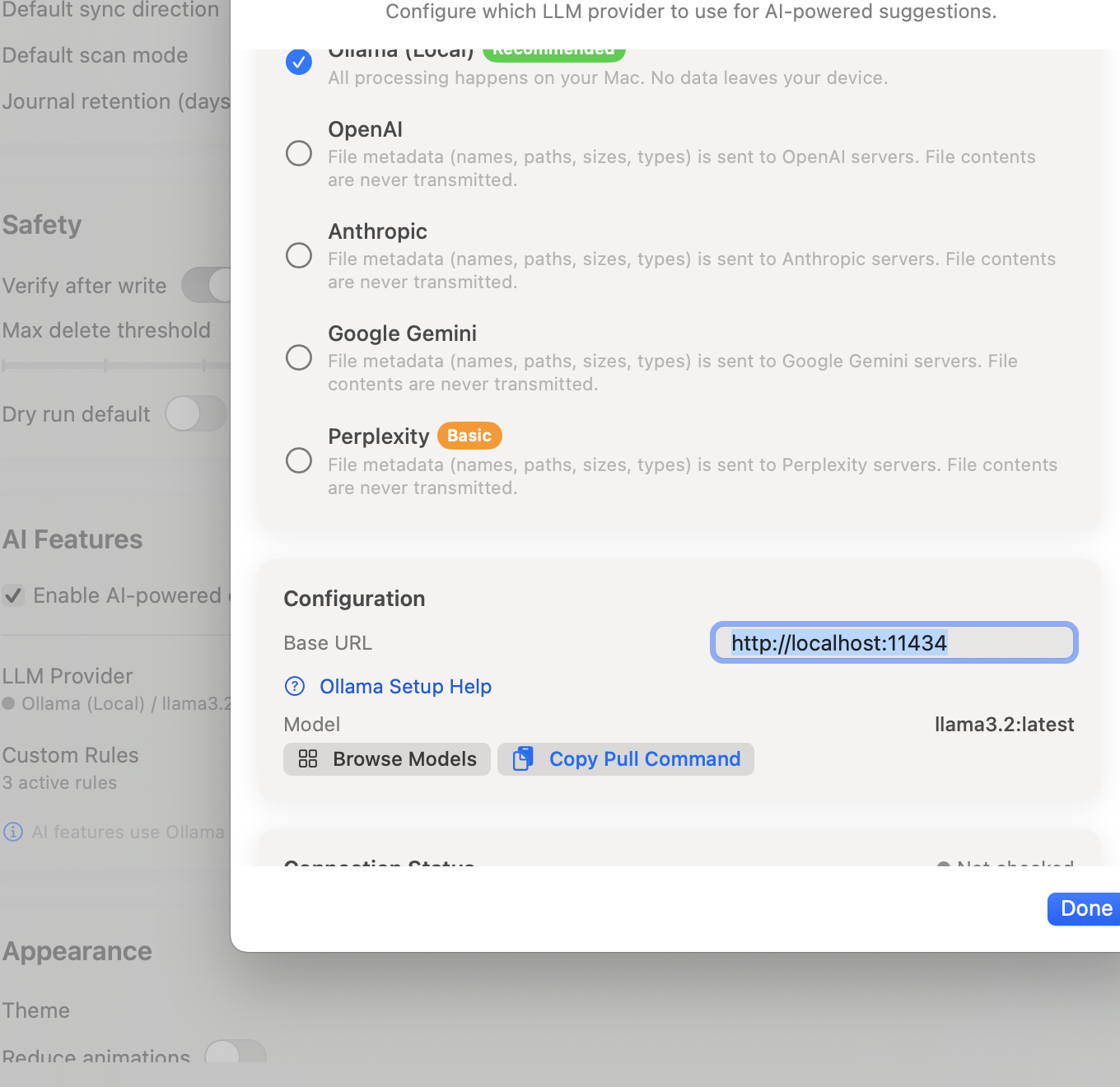Toggle the Dry run default switch
This screenshot has width=1120, height=1087.
coord(196,413)
